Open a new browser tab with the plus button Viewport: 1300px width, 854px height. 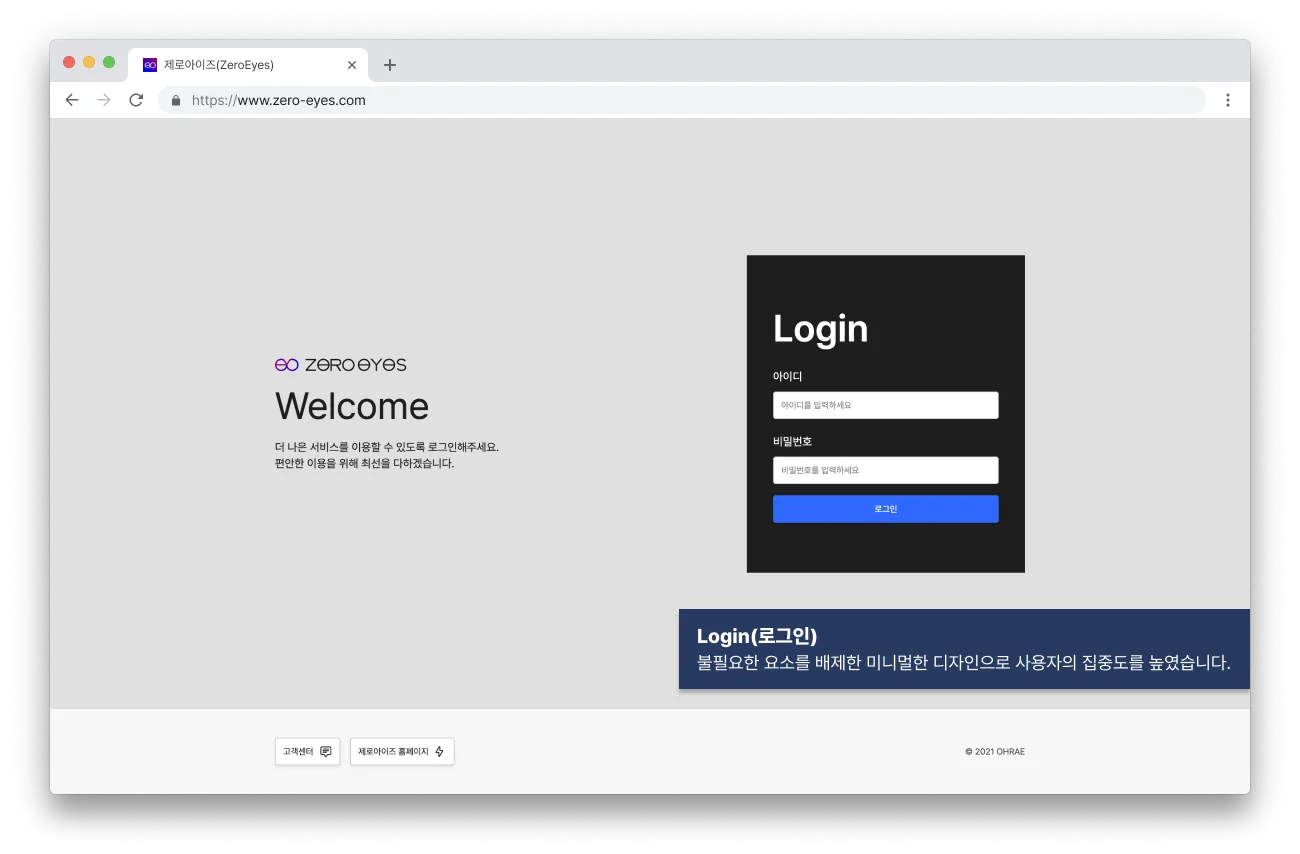pyautogui.click(x=390, y=64)
